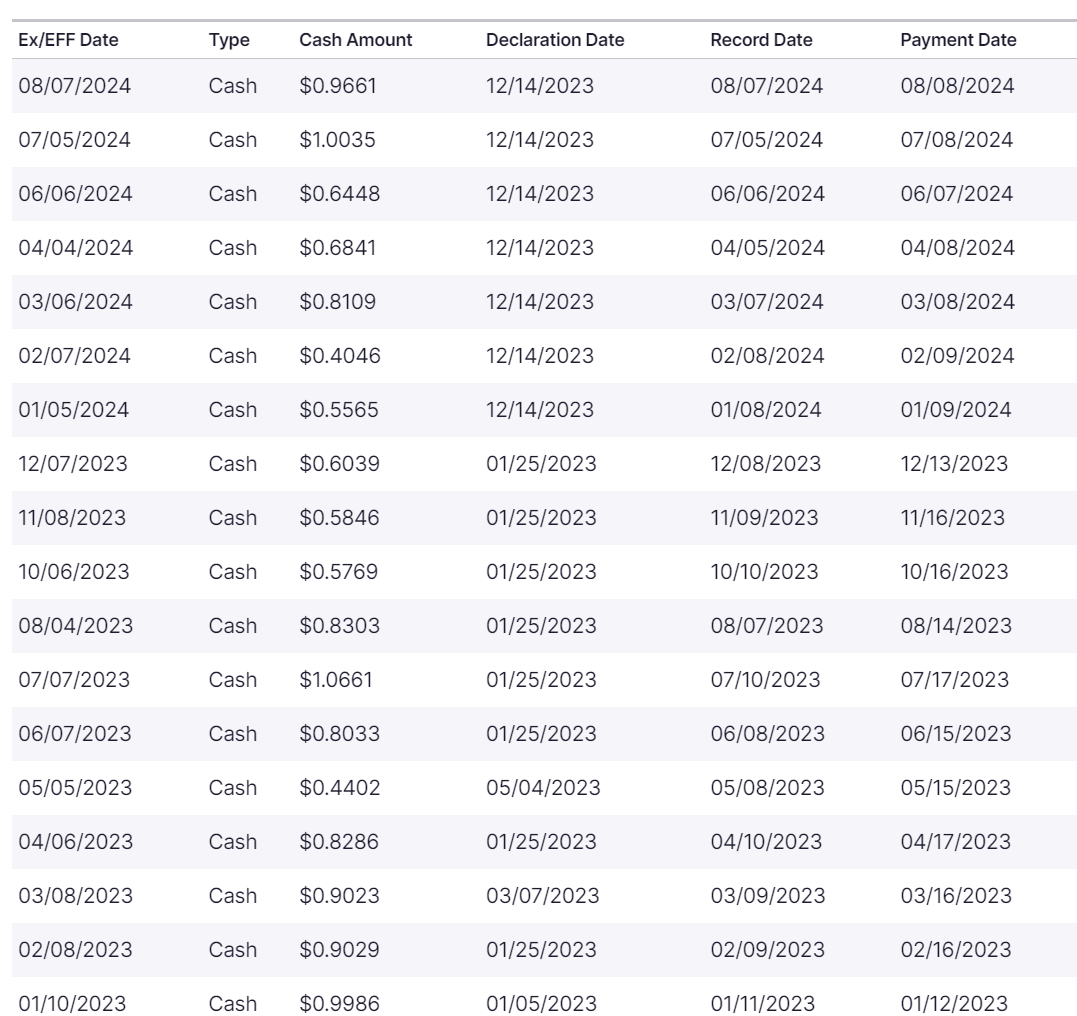Select declaration date 01/05/2023
This screenshot has width=1077, height=1016.
tap(541, 1004)
